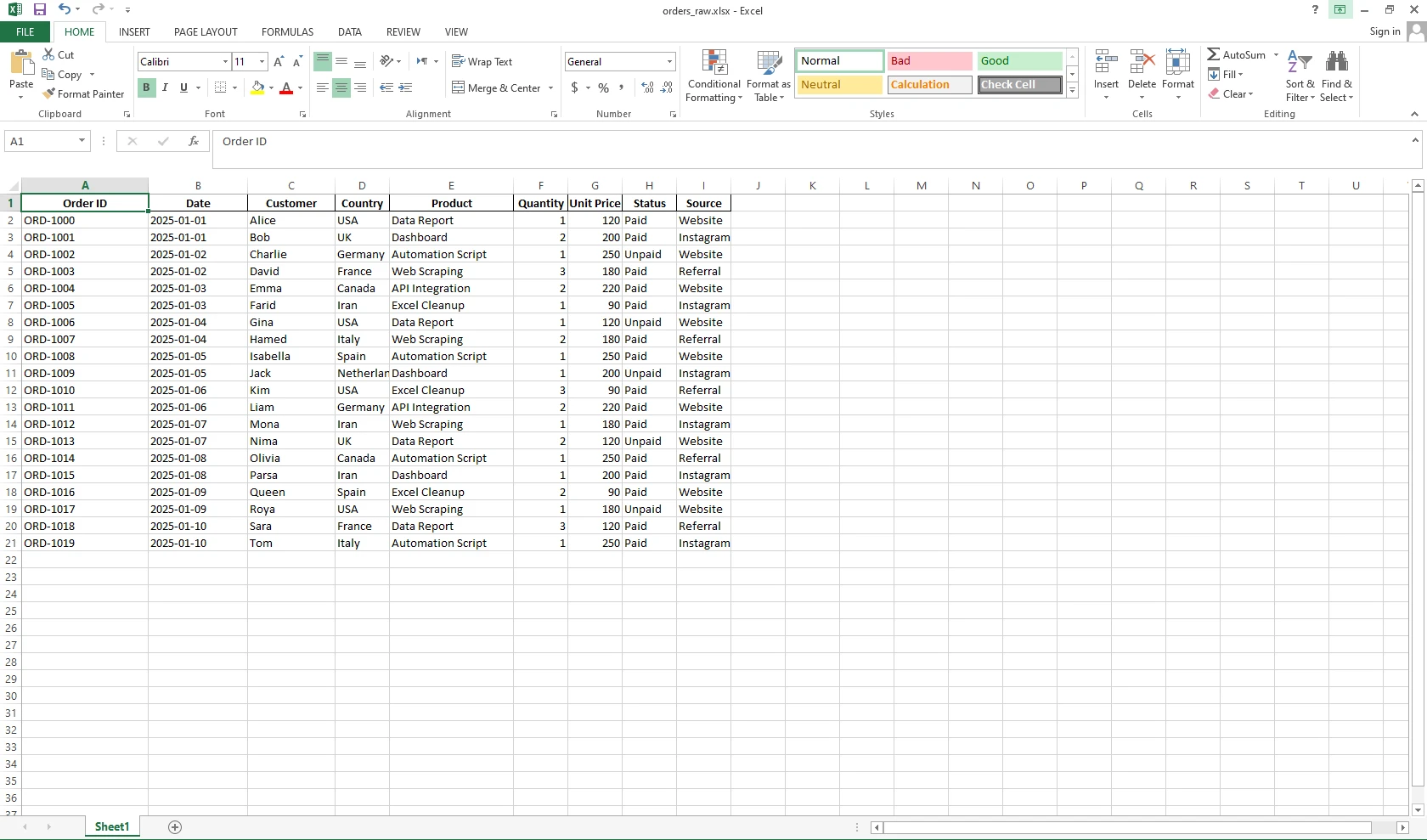Viewport: 1427px width, 840px height.
Task: Click the Format Painter brush icon
Action: point(49,94)
